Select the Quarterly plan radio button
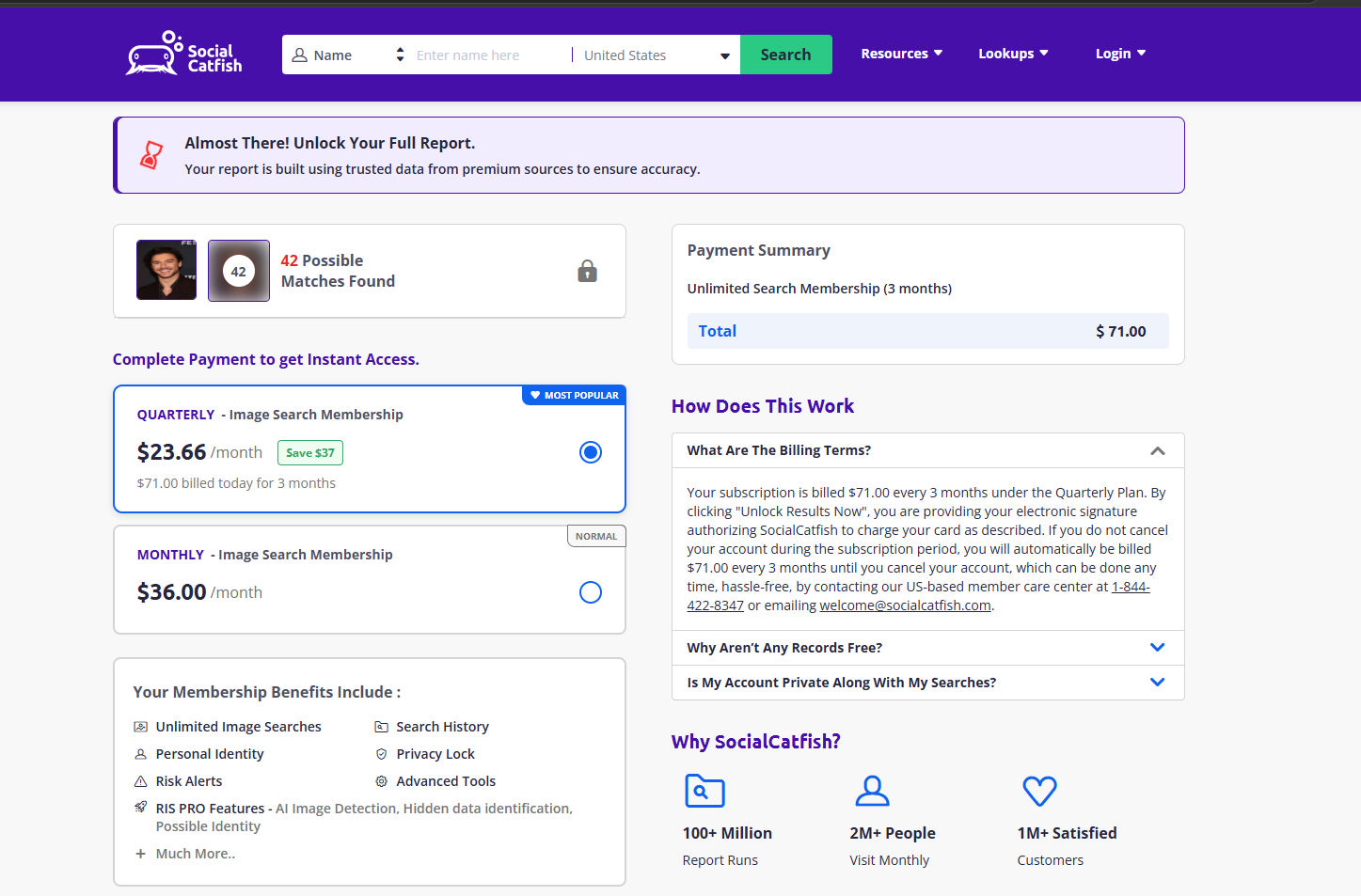 coord(591,452)
